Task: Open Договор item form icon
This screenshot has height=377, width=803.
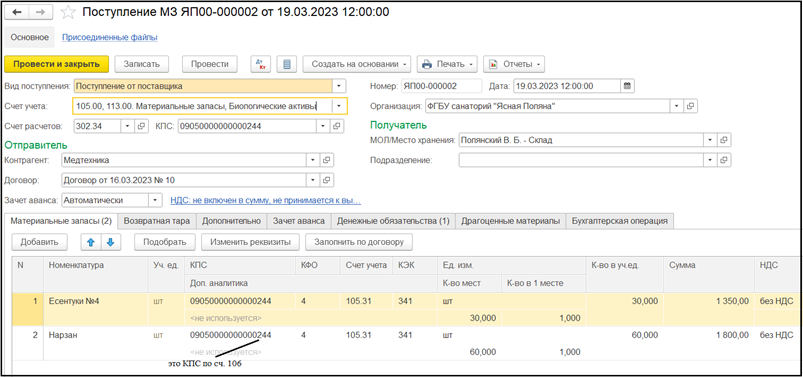Action: click(327, 180)
